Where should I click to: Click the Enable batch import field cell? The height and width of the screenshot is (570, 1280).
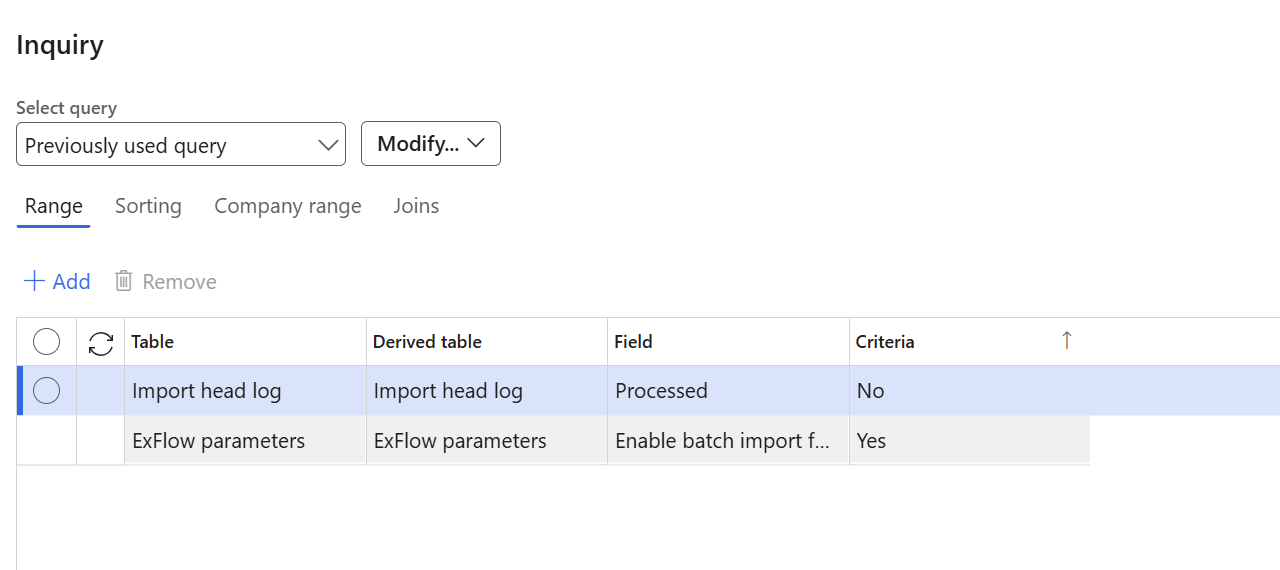coord(728,441)
